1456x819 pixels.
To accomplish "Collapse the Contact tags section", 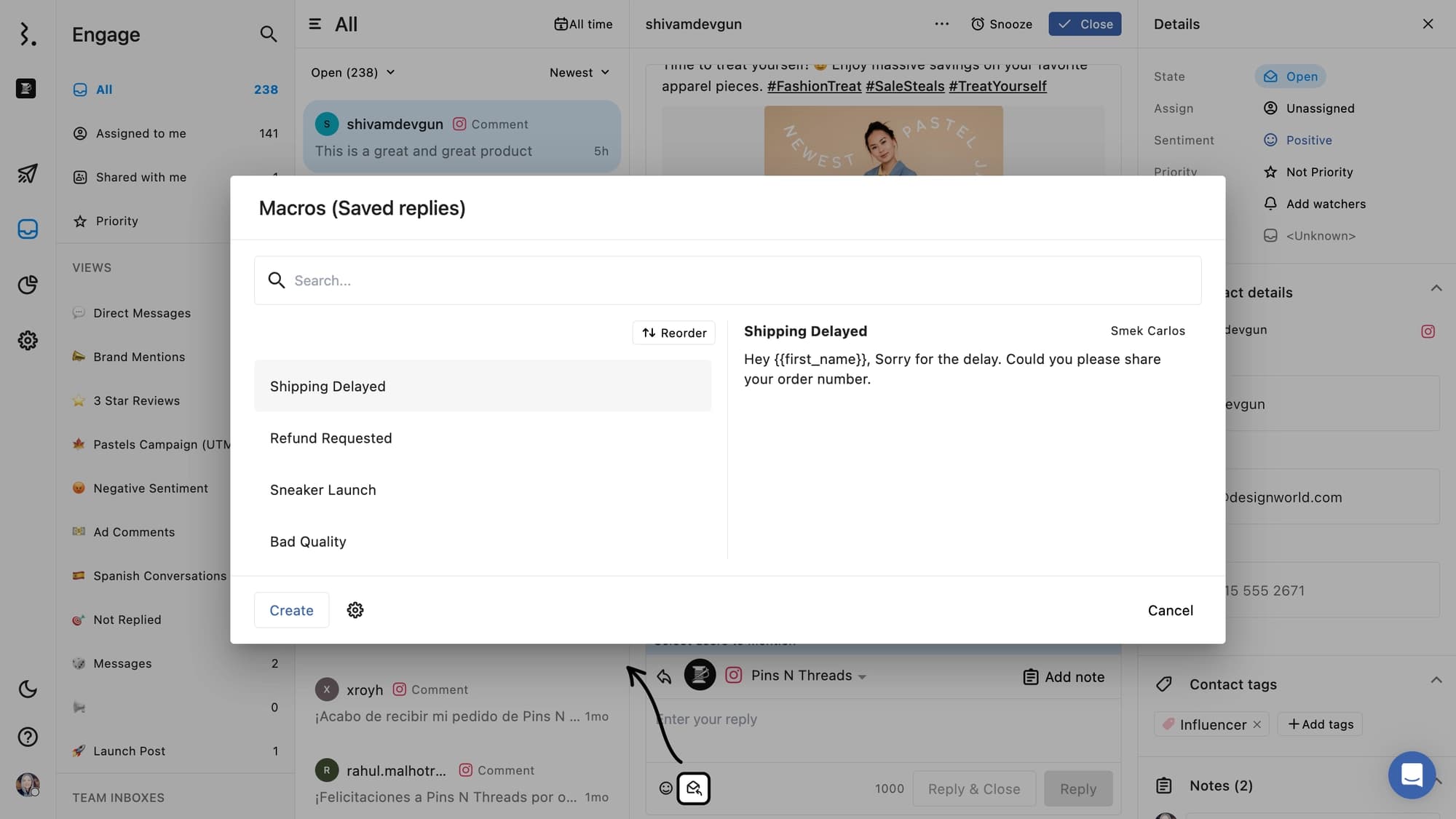I will point(1436,679).
